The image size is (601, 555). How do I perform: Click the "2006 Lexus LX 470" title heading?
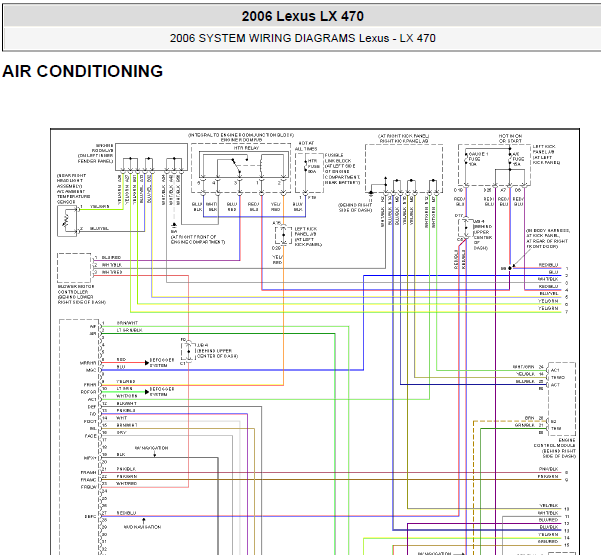[x=302, y=16]
